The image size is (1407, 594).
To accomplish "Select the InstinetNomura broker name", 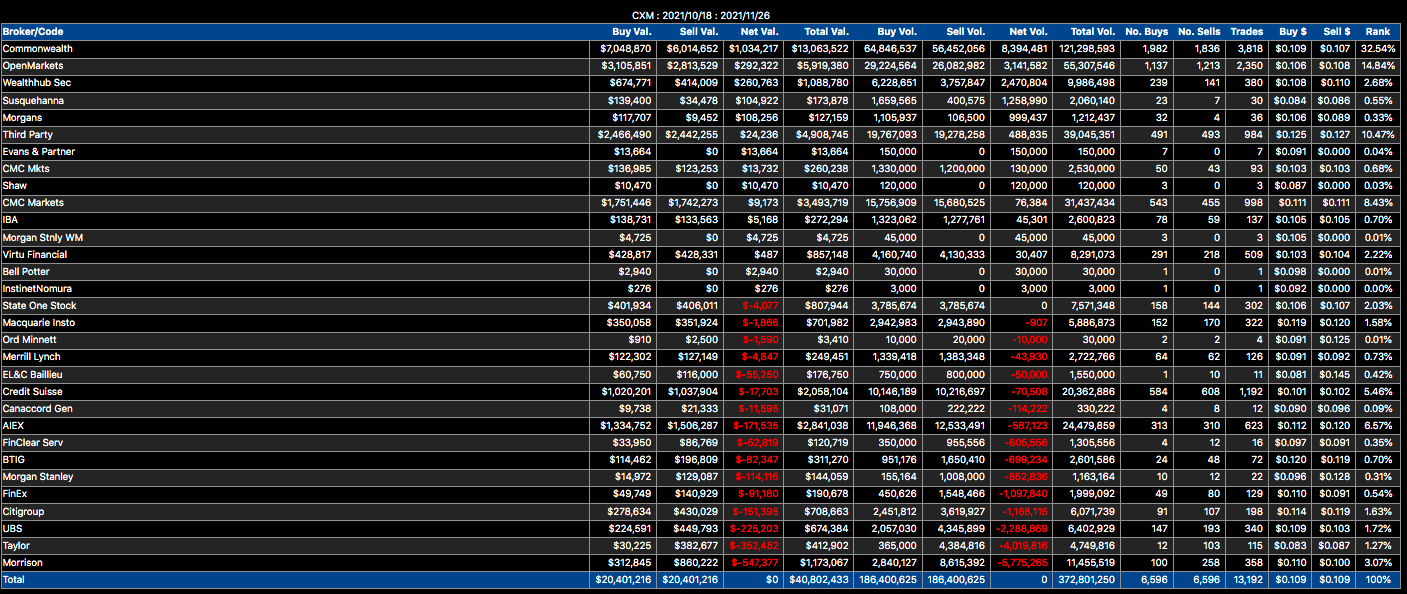I will tap(38, 289).
